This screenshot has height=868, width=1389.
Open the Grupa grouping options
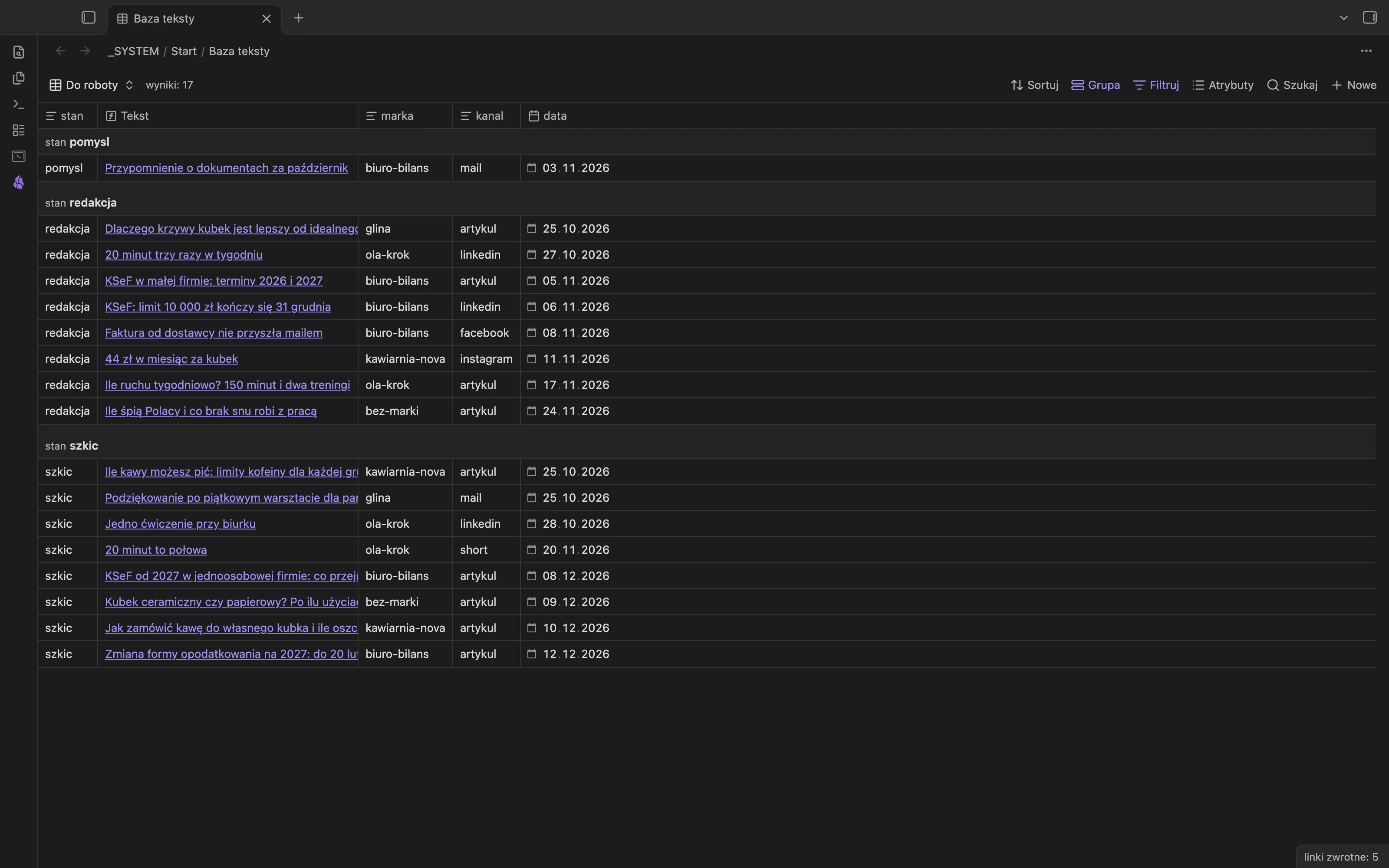(x=1096, y=85)
